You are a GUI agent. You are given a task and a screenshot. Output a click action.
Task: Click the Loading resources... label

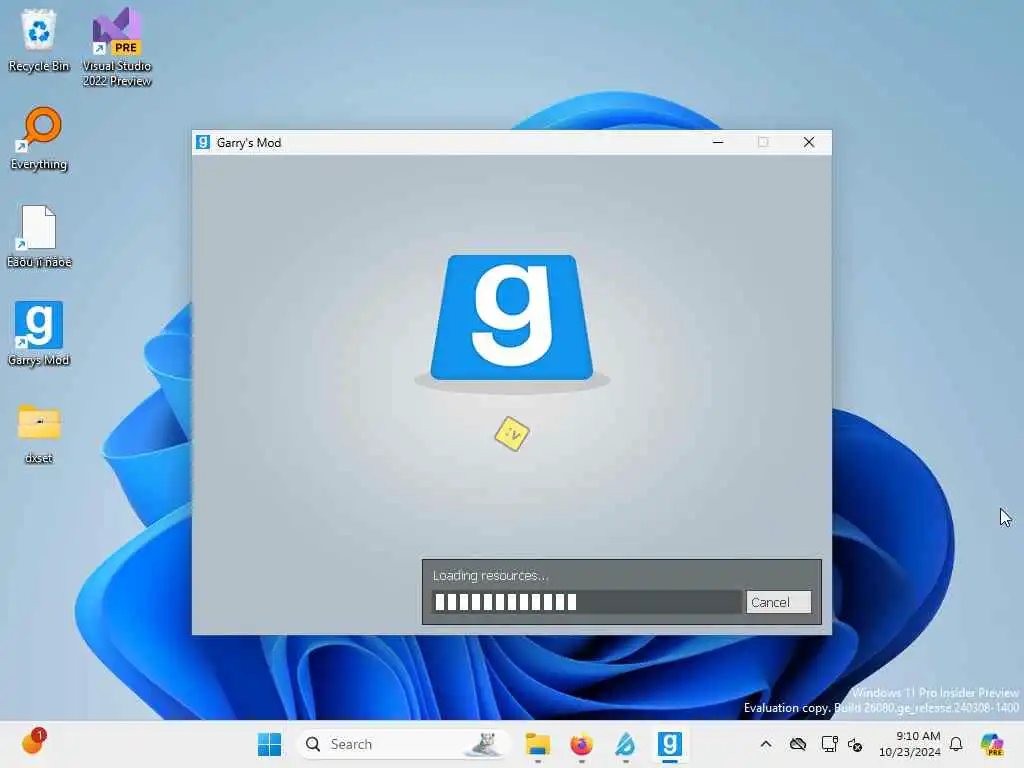coord(490,575)
